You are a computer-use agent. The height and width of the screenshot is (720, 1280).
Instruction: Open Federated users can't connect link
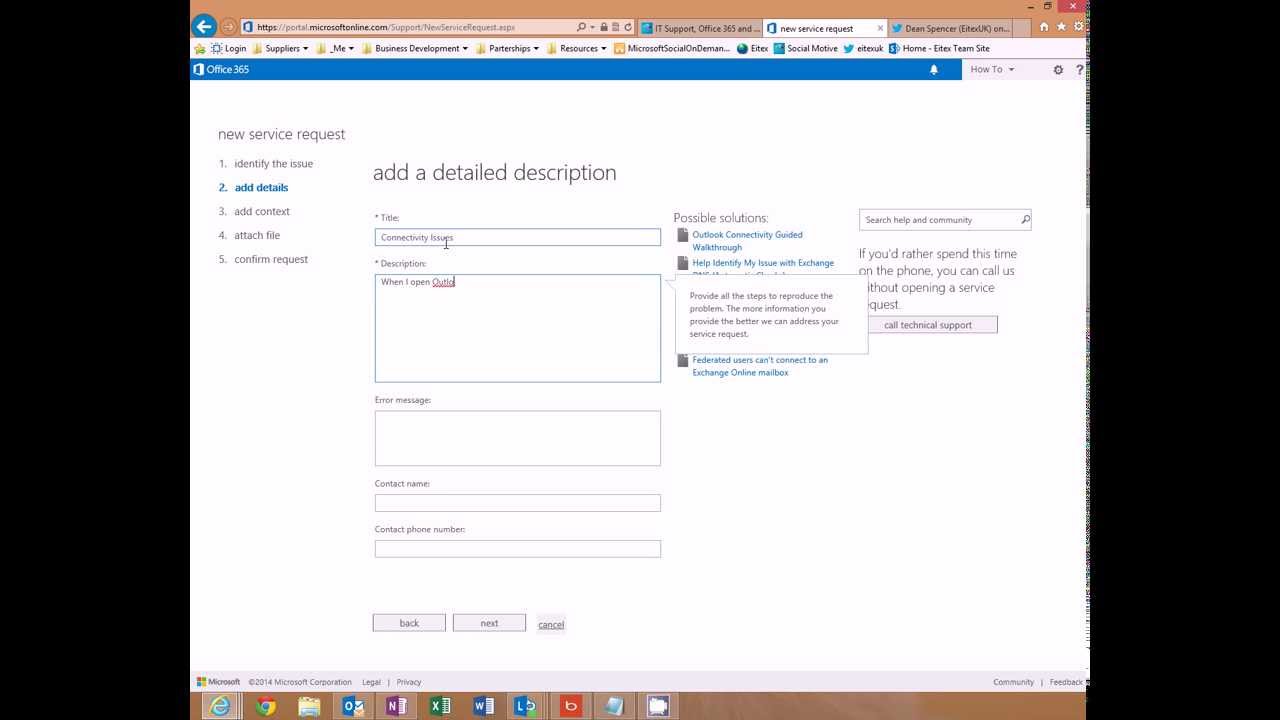pyautogui.click(x=760, y=366)
